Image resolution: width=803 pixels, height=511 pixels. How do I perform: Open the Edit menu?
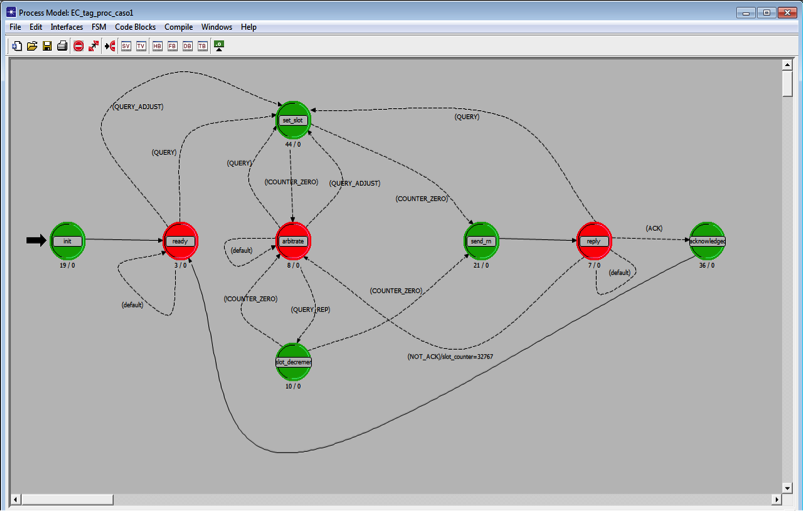[x=36, y=27]
